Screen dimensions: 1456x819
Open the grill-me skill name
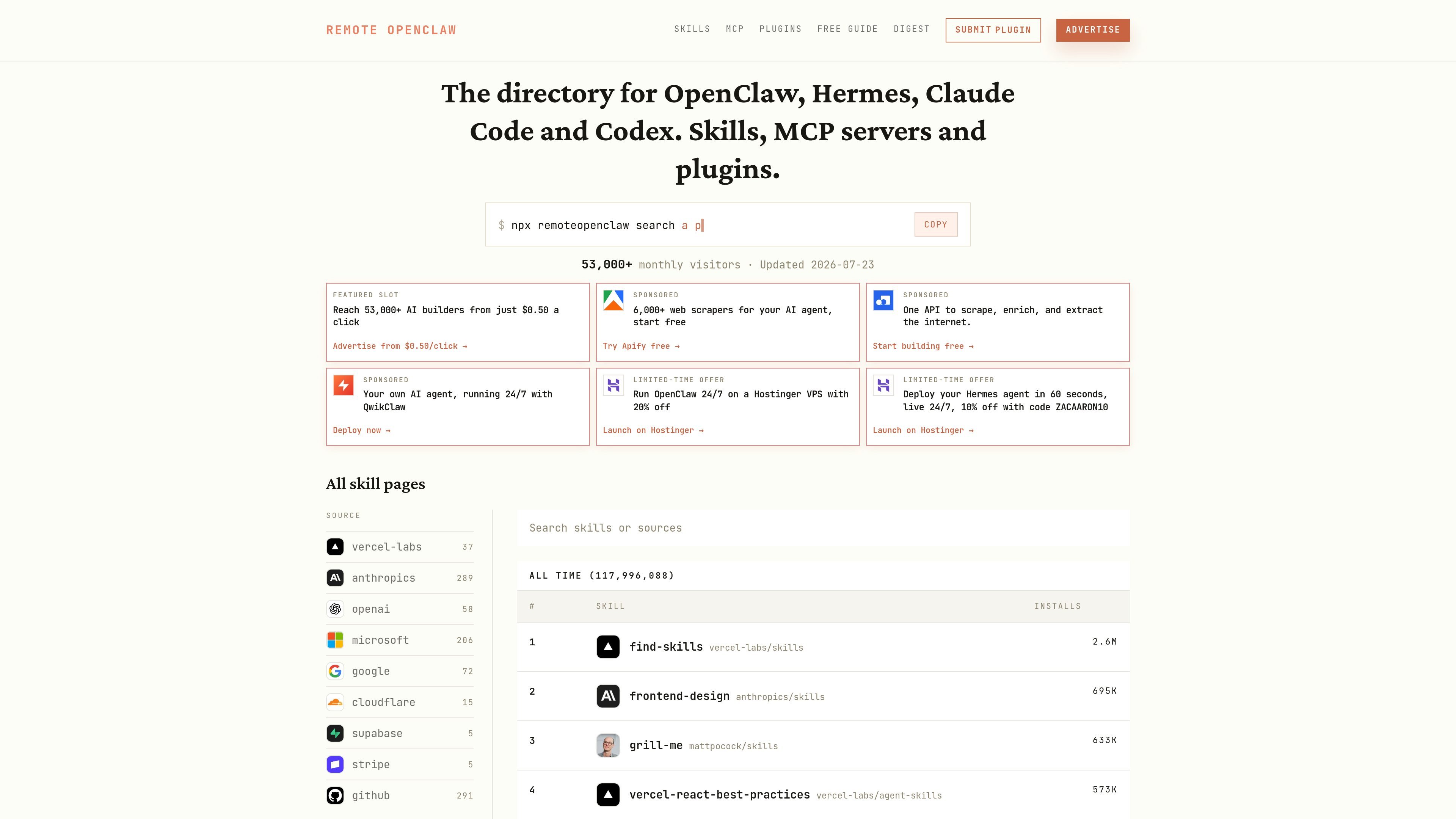tap(656, 745)
